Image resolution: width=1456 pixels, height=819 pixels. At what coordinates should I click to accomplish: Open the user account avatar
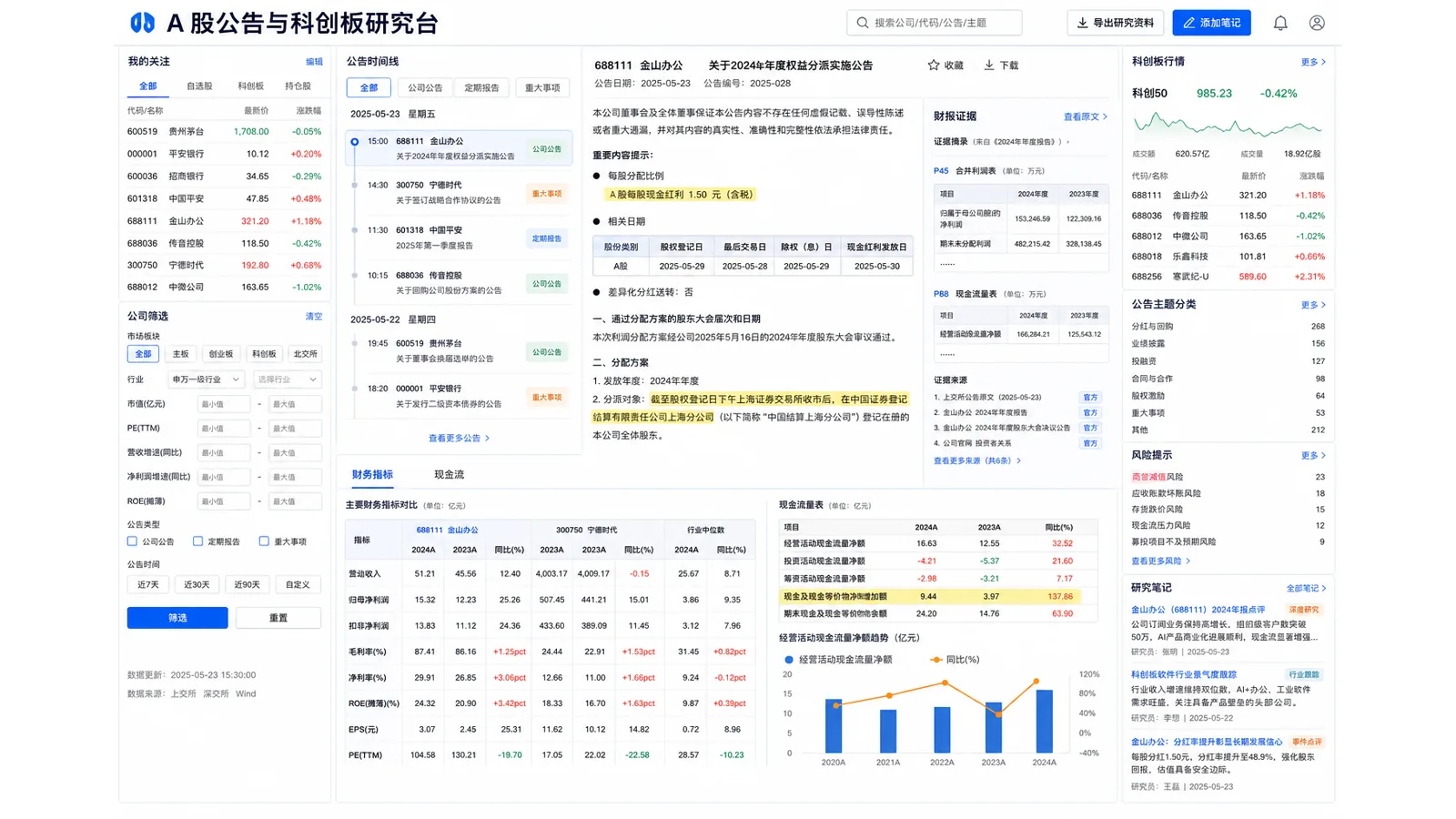coord(1317,23)
